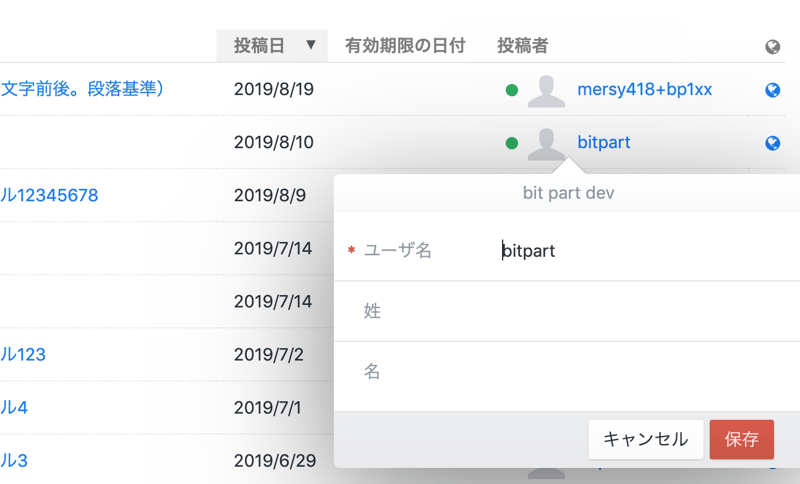Click the green status dot for bitpart
Screen dimensions: 800x484
[512, 143]
